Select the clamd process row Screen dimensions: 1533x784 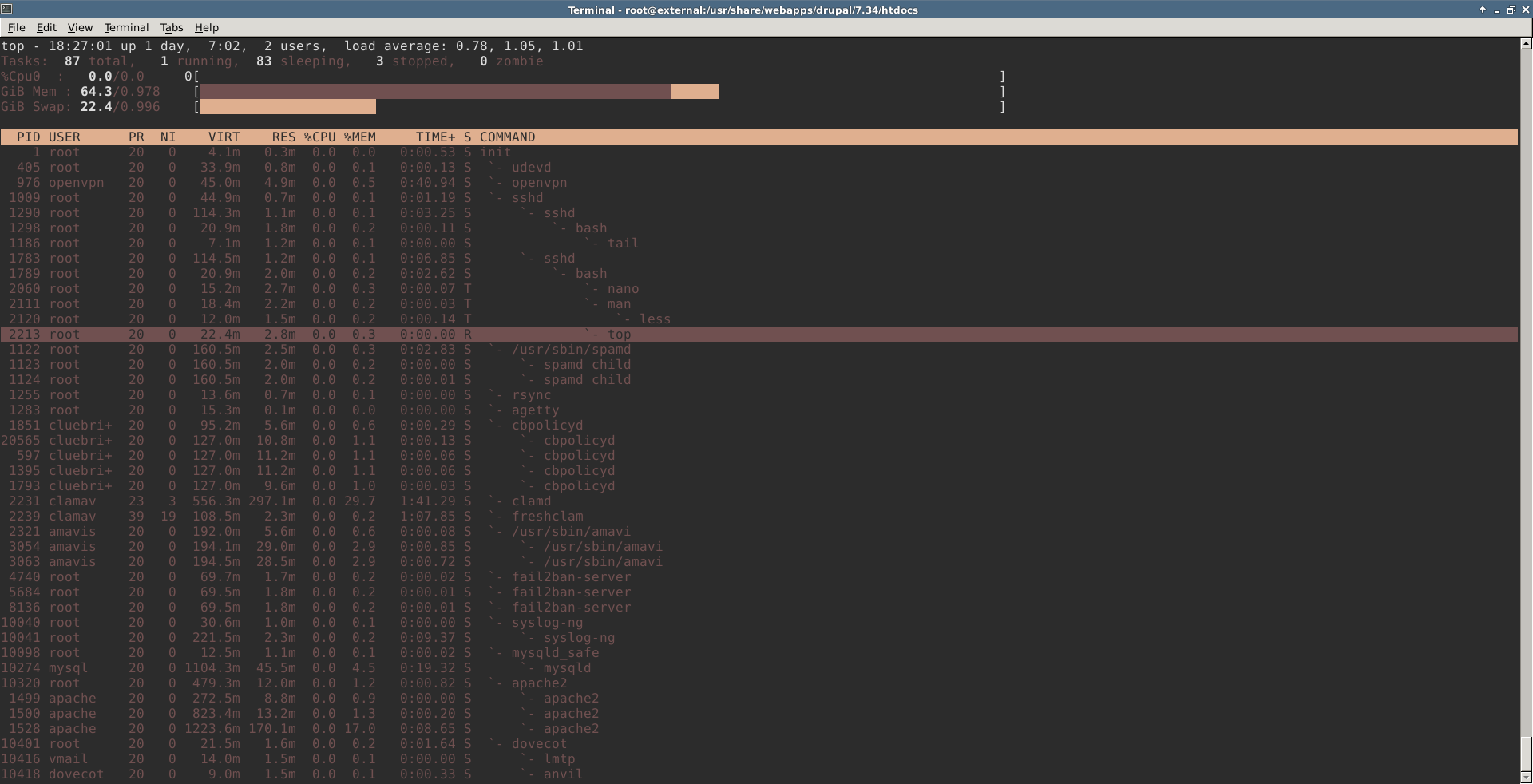[759, 501]
